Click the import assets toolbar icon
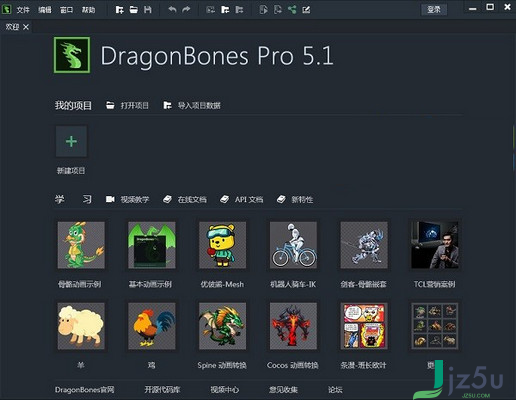Viewport: 516px width, 400px height. coord(210,10)
